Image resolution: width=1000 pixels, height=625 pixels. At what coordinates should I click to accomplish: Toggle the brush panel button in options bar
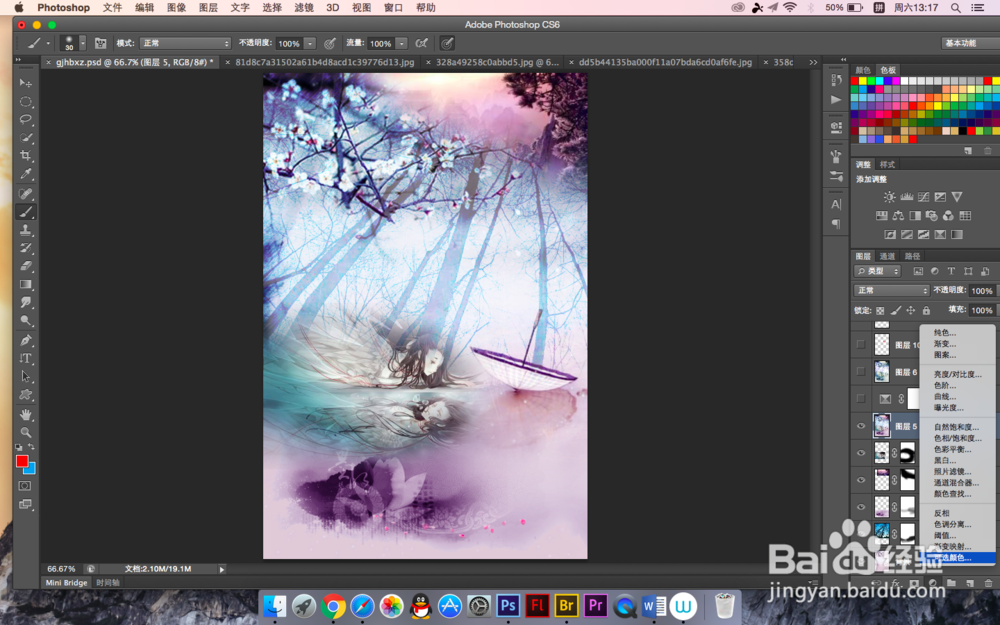point(100,43)
